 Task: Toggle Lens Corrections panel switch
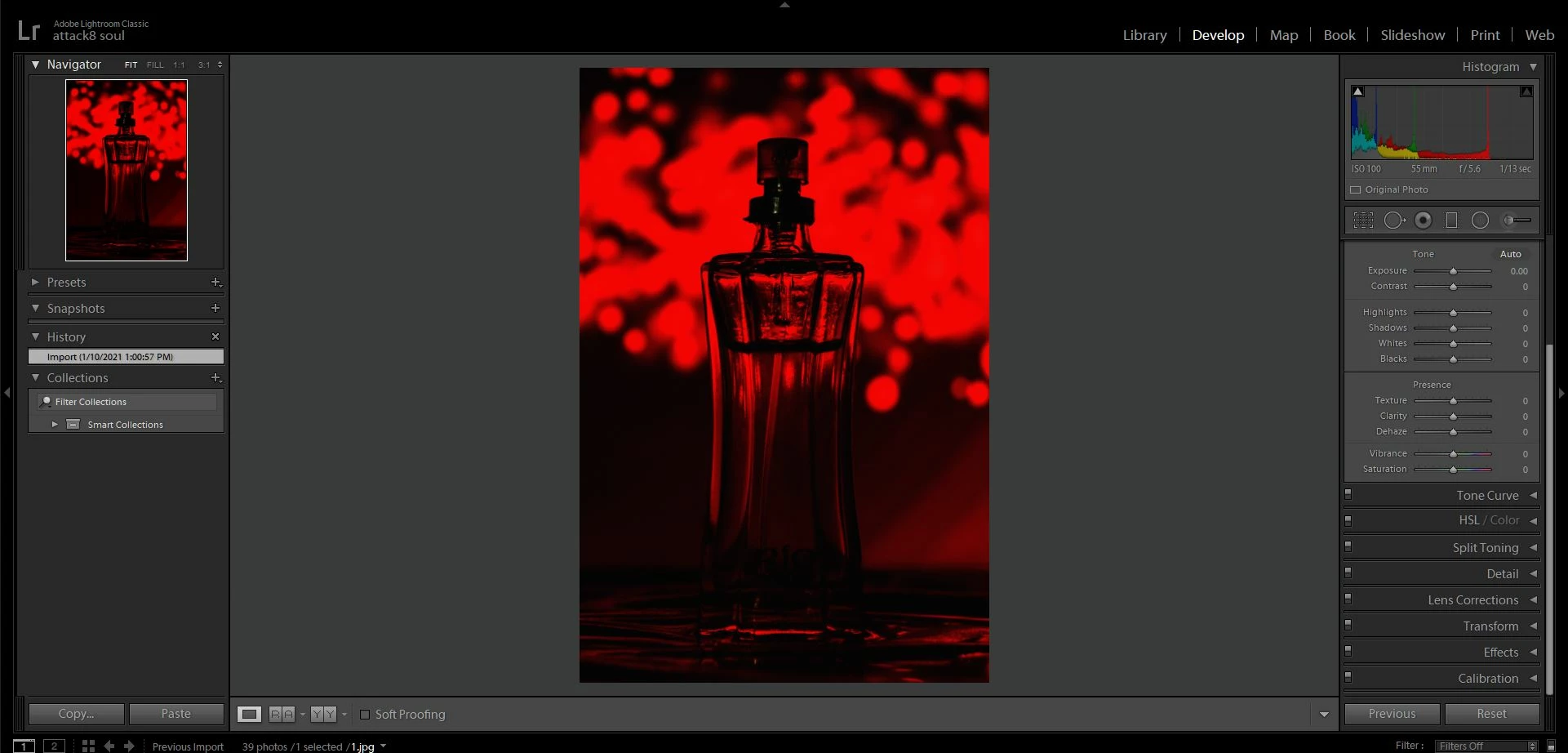(x=1348, y=599)
